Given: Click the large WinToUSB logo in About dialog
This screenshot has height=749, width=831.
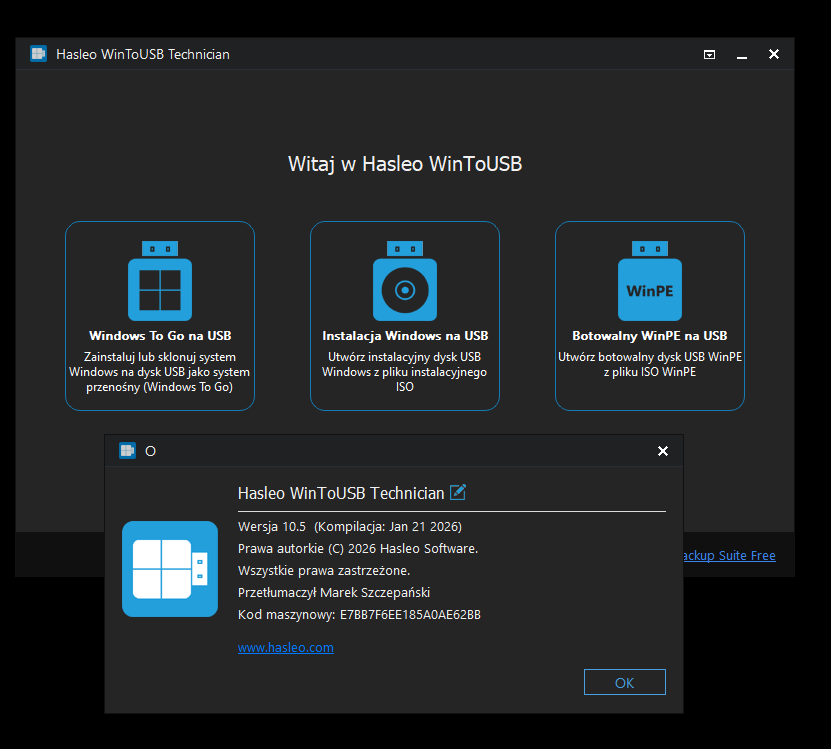Looking at the screenshot, I should pyautogui.click(x=170, y=569).
